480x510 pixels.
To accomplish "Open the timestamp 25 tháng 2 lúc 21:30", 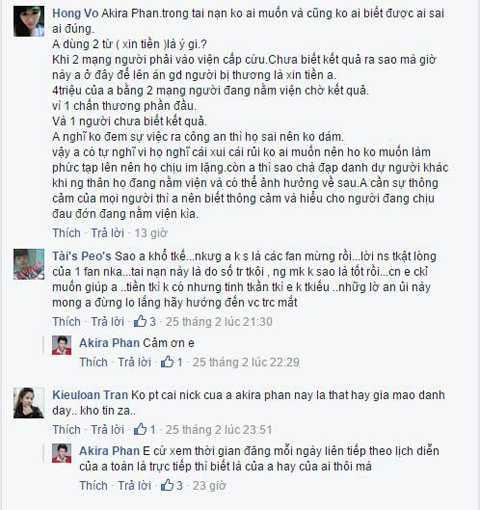I will (219, 321).
